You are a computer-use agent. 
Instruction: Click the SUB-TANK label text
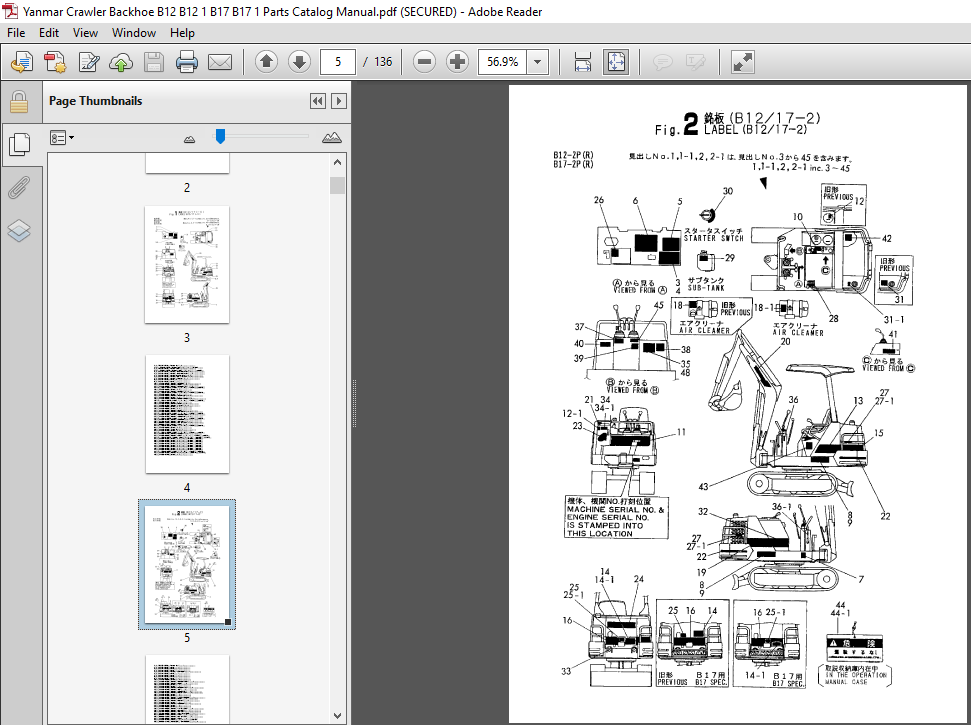(705, 287)
